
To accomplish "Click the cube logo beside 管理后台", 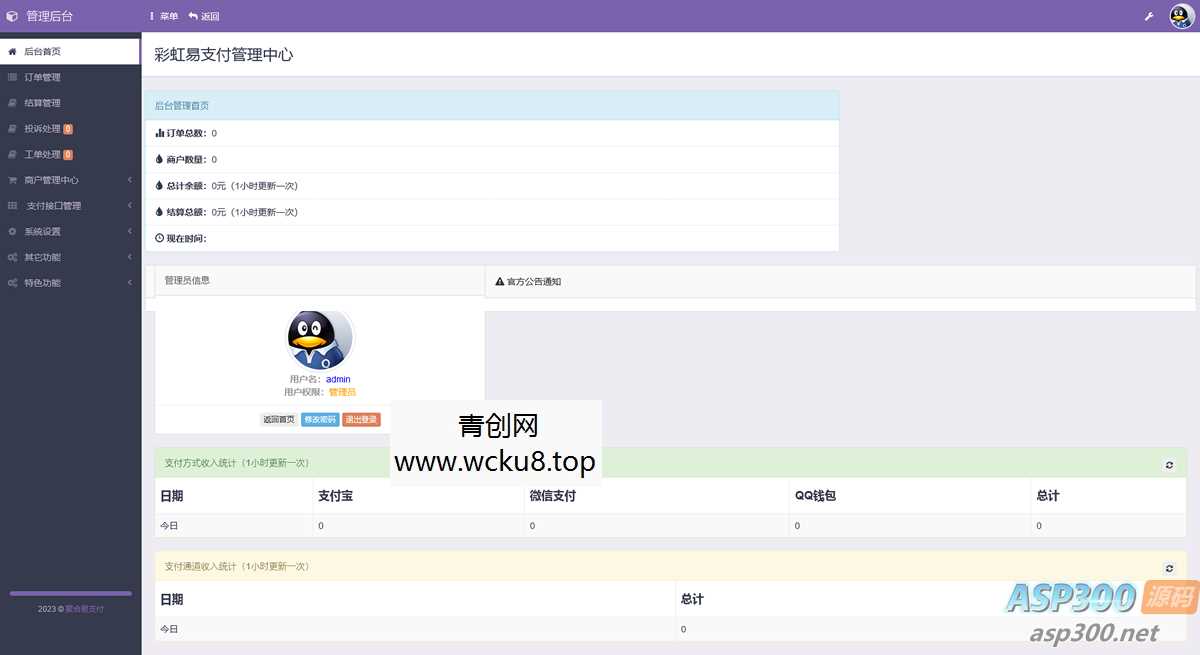I will tap(12, 15).
